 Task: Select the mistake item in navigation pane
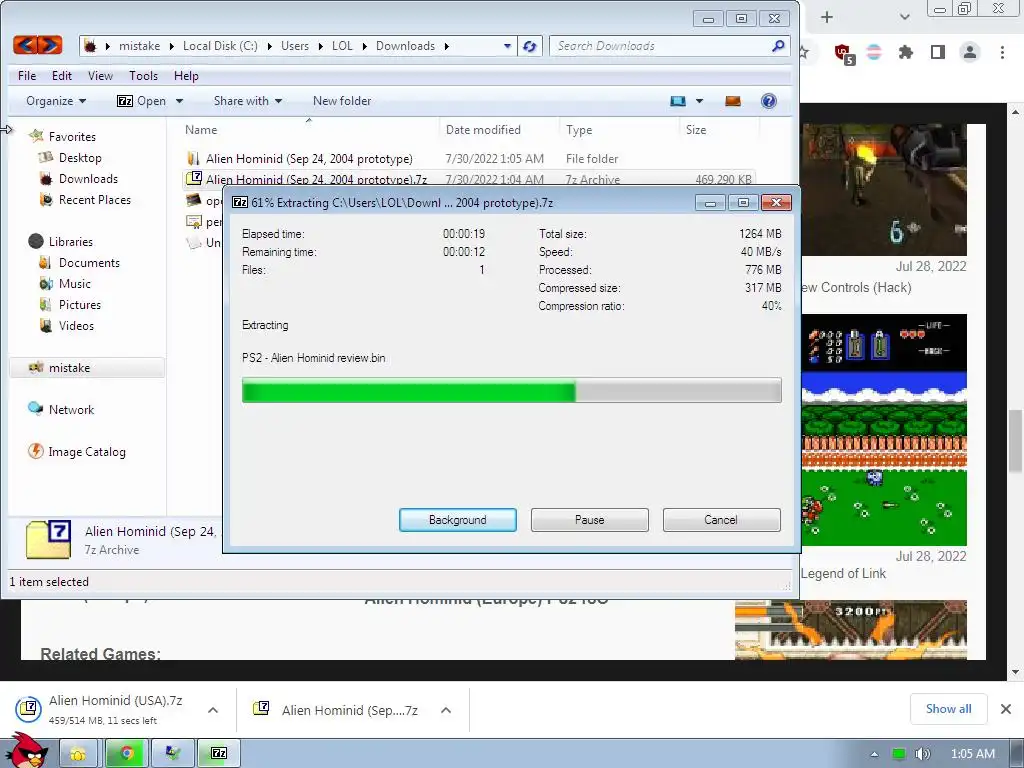tap(87, 368)
